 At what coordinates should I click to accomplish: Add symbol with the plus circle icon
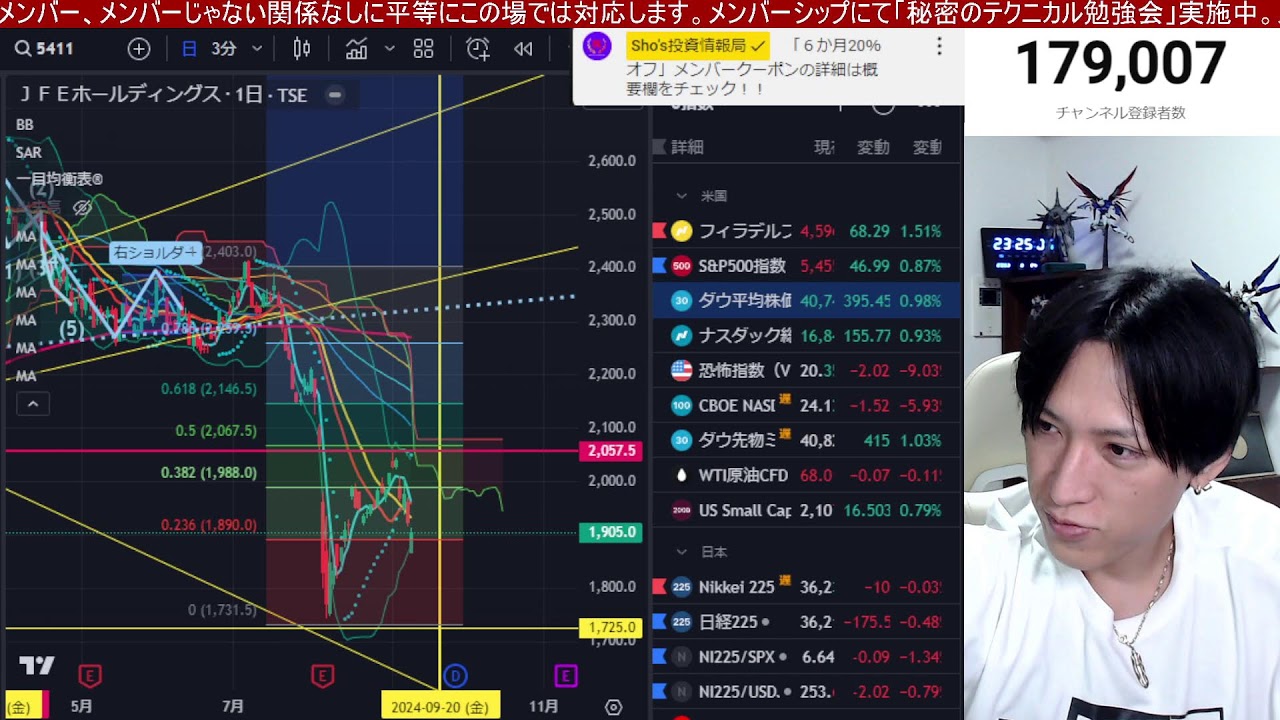click(139, 48)
